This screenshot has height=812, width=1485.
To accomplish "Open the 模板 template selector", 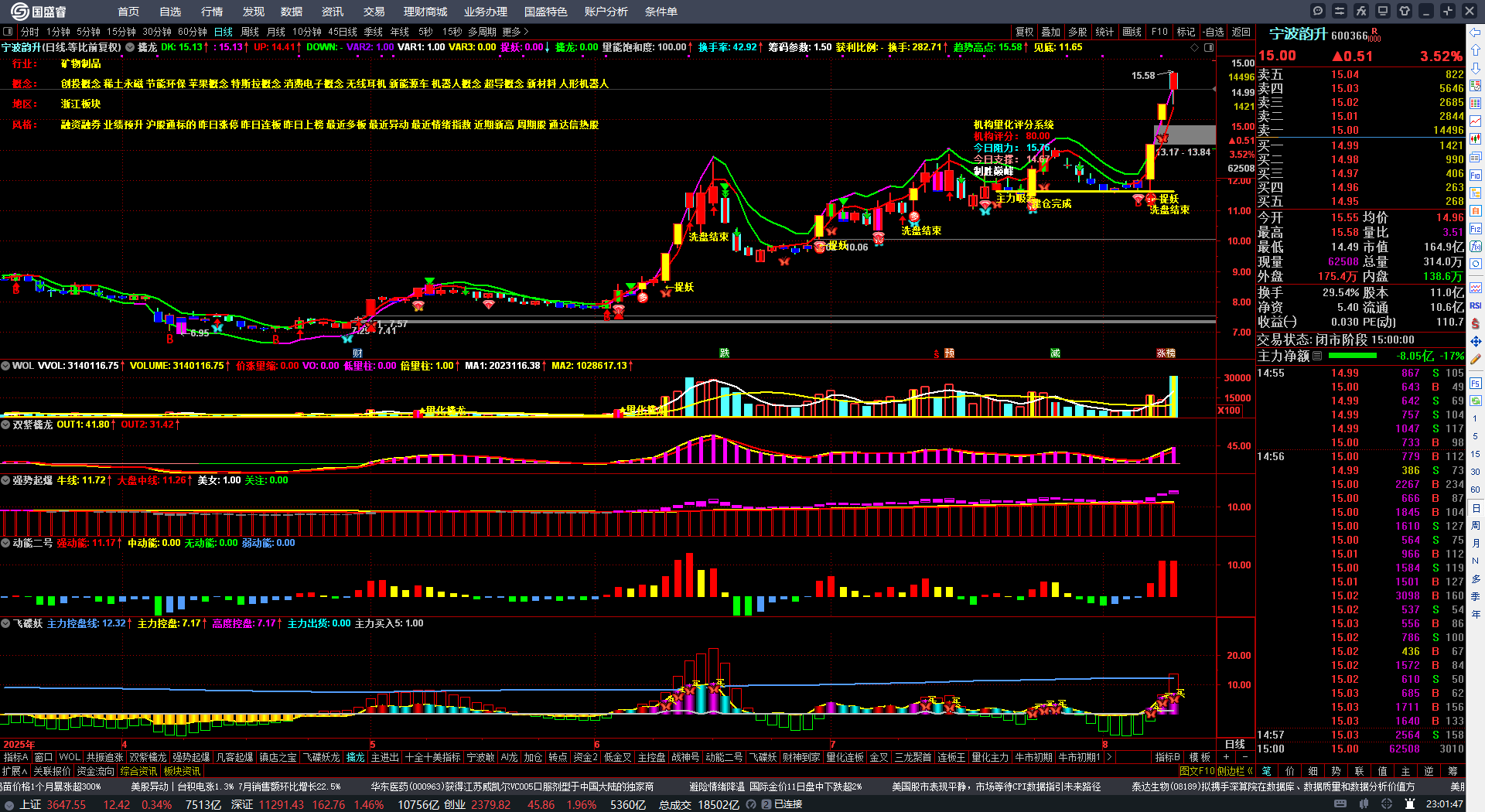I will [x=1200, y=757].
